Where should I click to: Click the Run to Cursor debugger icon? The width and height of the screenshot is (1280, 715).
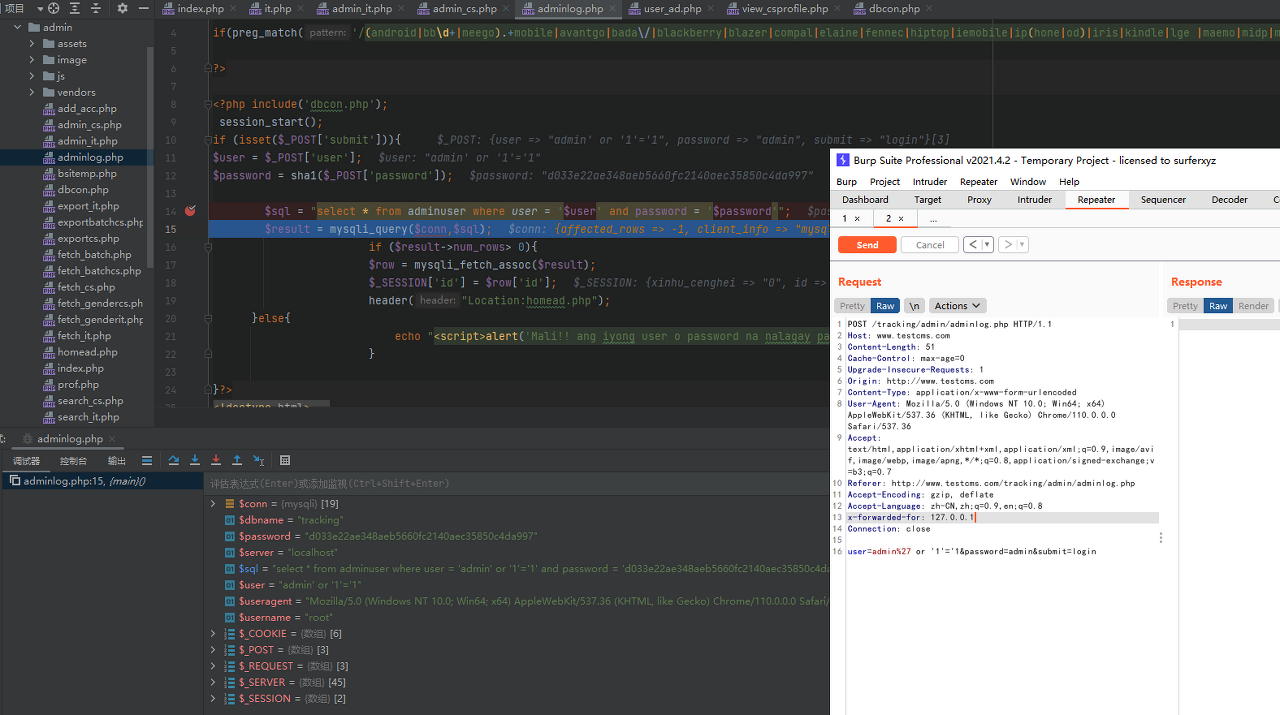click(x=258, y=460)
